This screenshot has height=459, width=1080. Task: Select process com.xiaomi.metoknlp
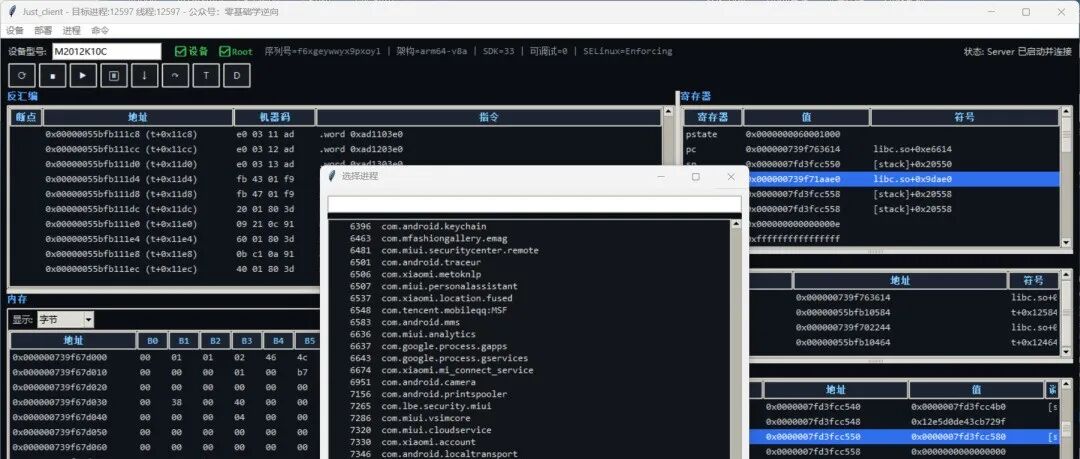pos(529,274)
